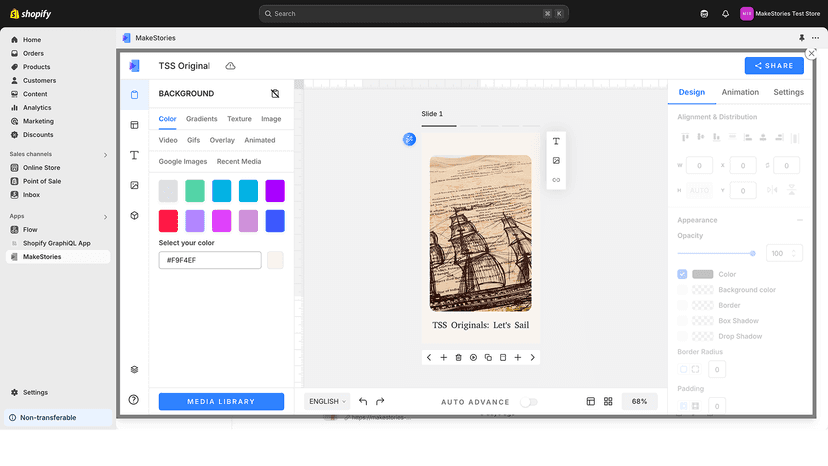This screenshot has width=828, height=466.
Task: Redo the last action
Action: [380, 402]
